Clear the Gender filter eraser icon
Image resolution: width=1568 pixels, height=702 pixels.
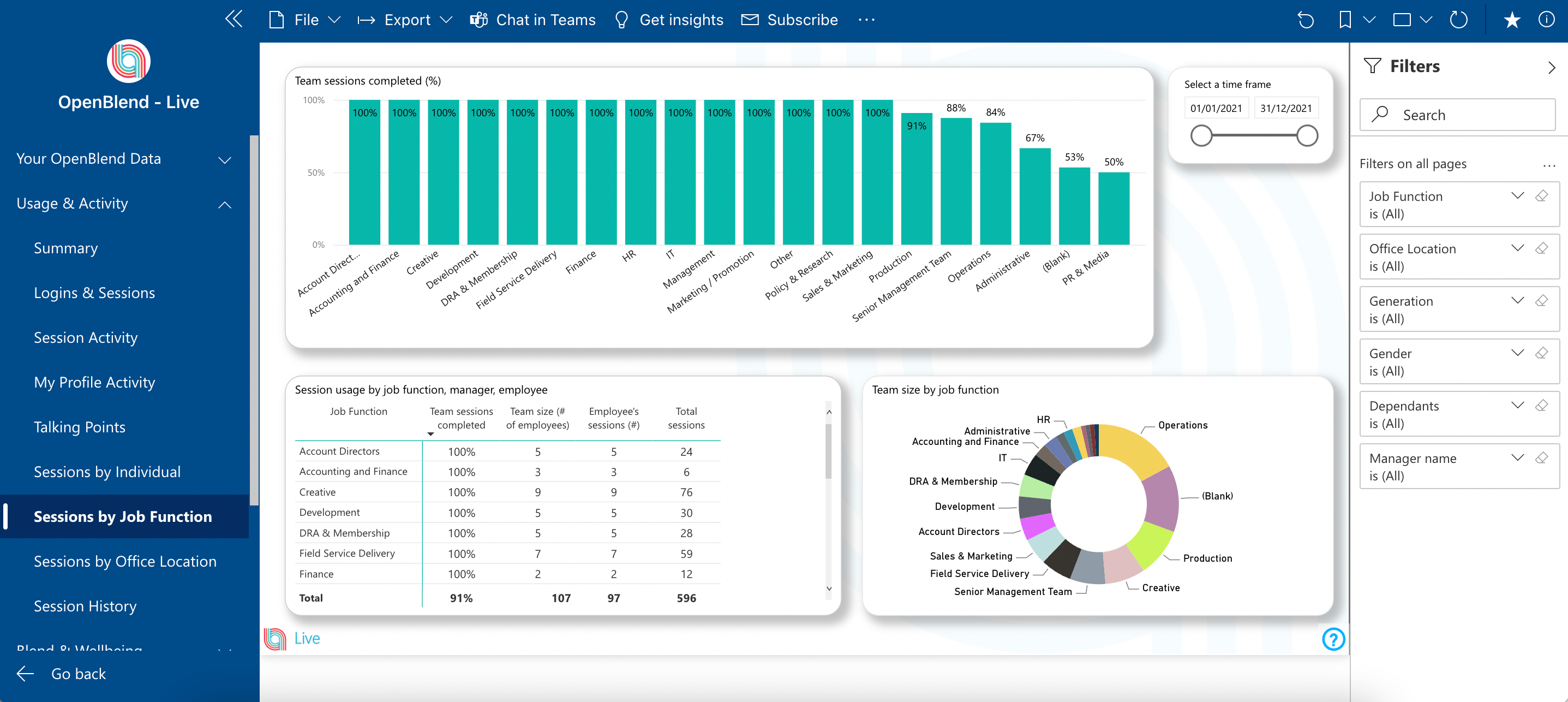[x=1542, y=353]
